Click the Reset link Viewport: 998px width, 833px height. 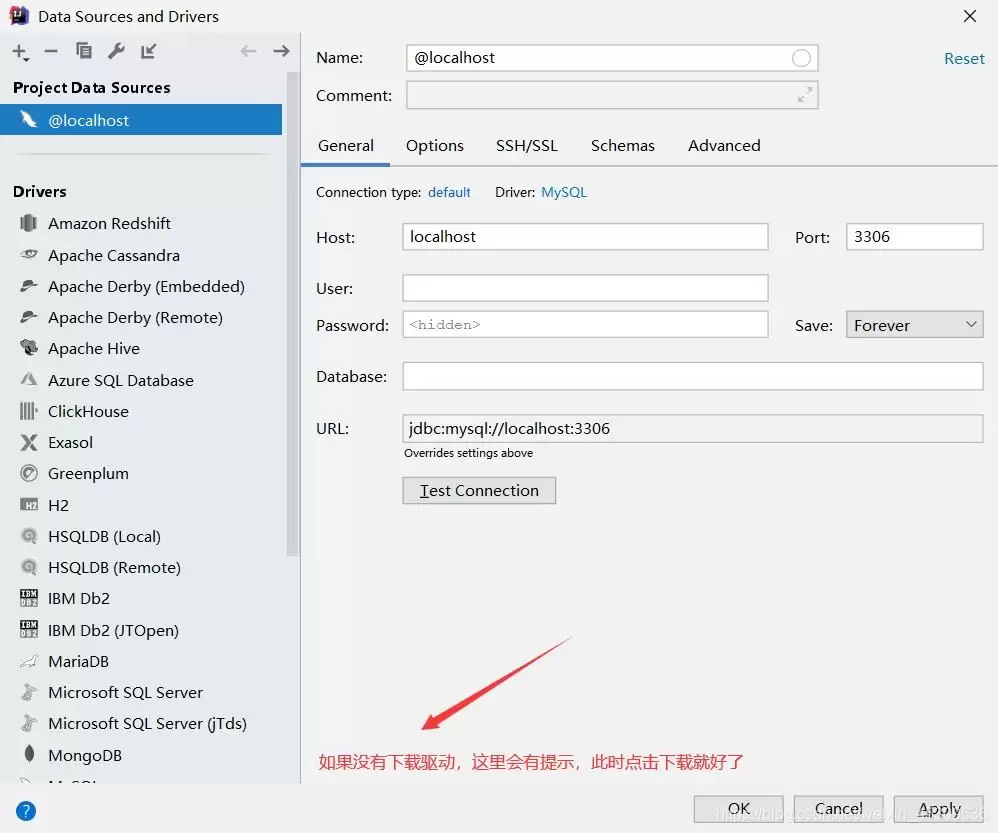[x=964, y=59]
